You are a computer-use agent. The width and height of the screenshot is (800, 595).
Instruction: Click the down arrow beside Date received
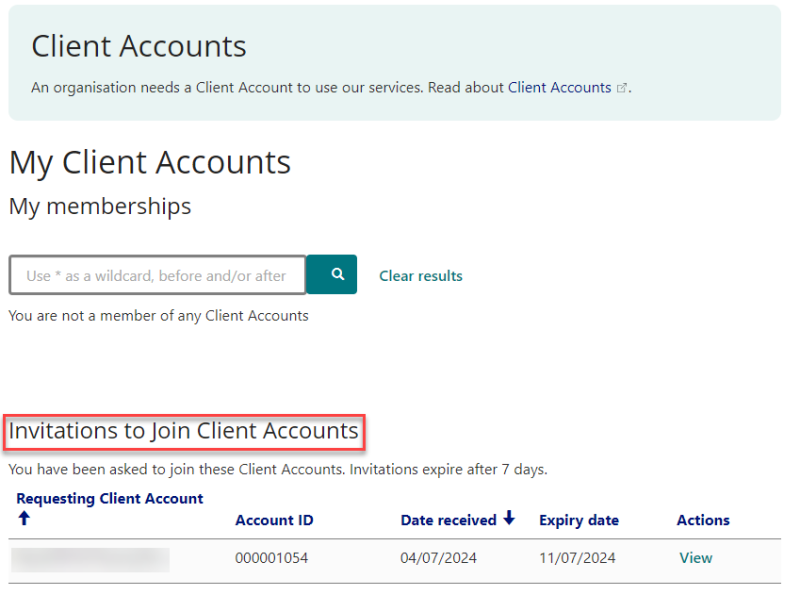coord(509,518)
